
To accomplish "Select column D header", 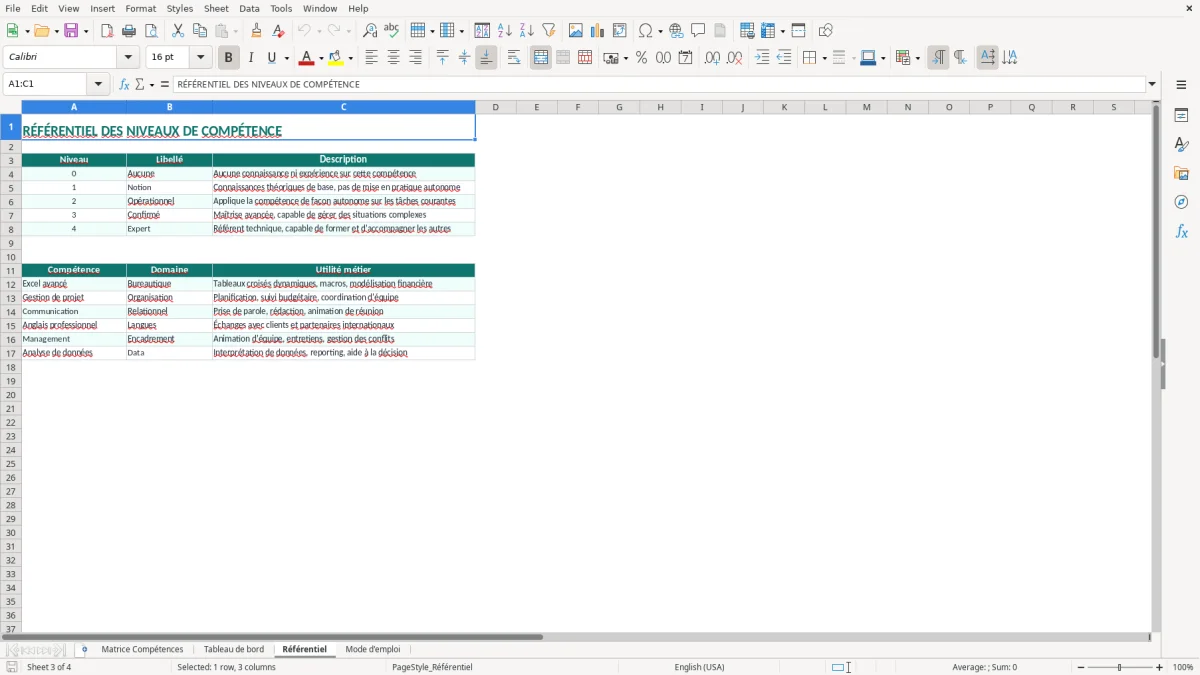I will point(495,107).
